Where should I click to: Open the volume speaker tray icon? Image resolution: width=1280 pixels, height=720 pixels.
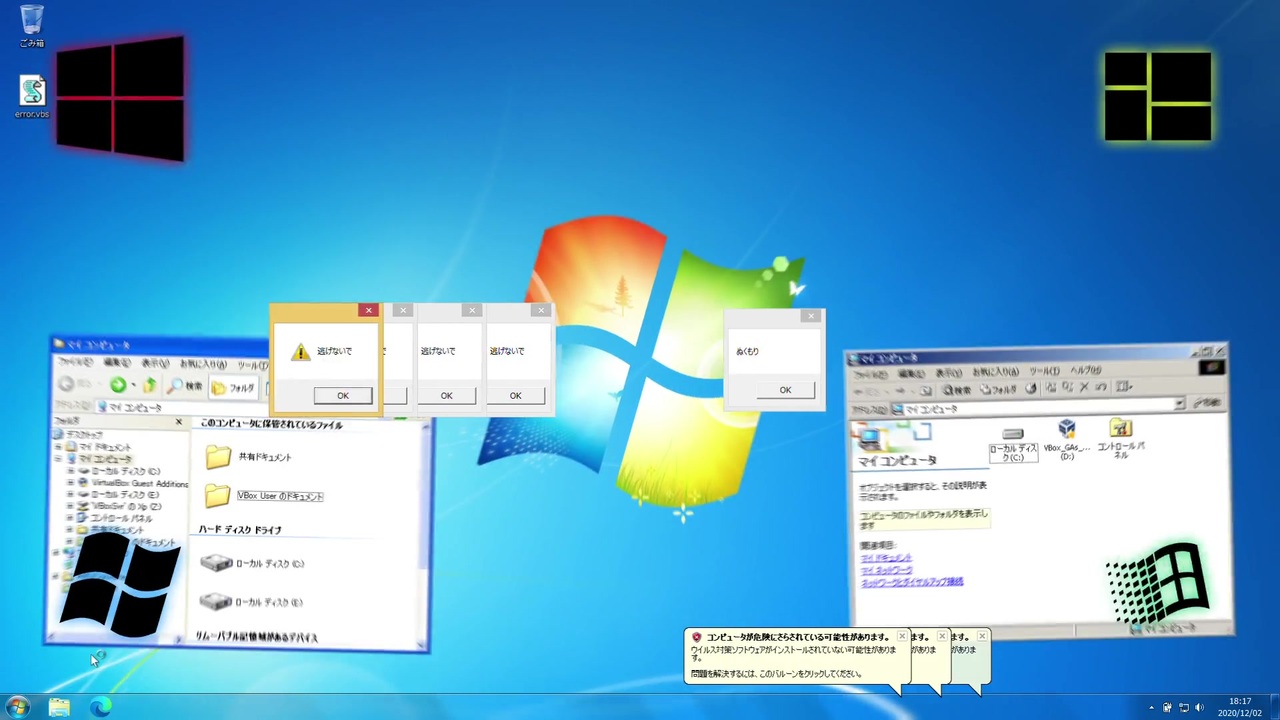[1199, 708]
